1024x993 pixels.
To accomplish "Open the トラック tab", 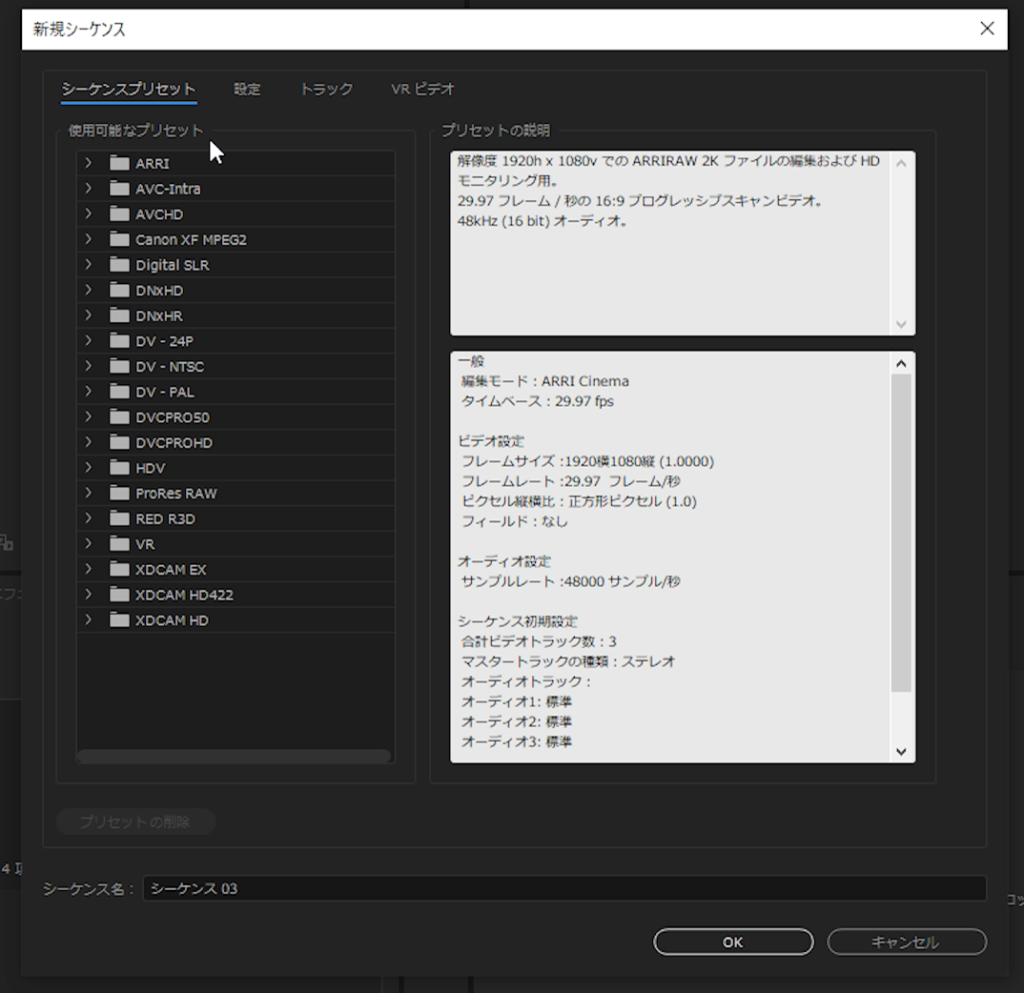I will point(326,89).
